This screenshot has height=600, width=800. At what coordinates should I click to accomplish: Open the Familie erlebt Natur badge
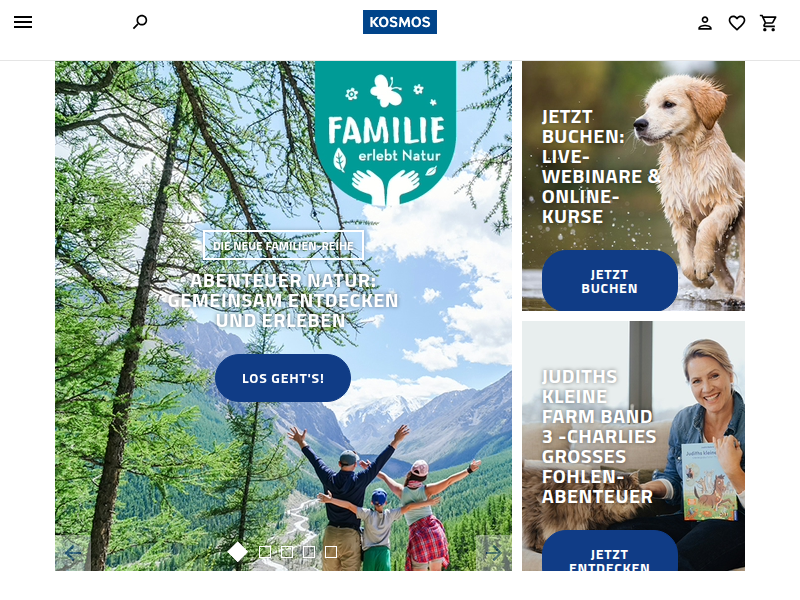386,133
